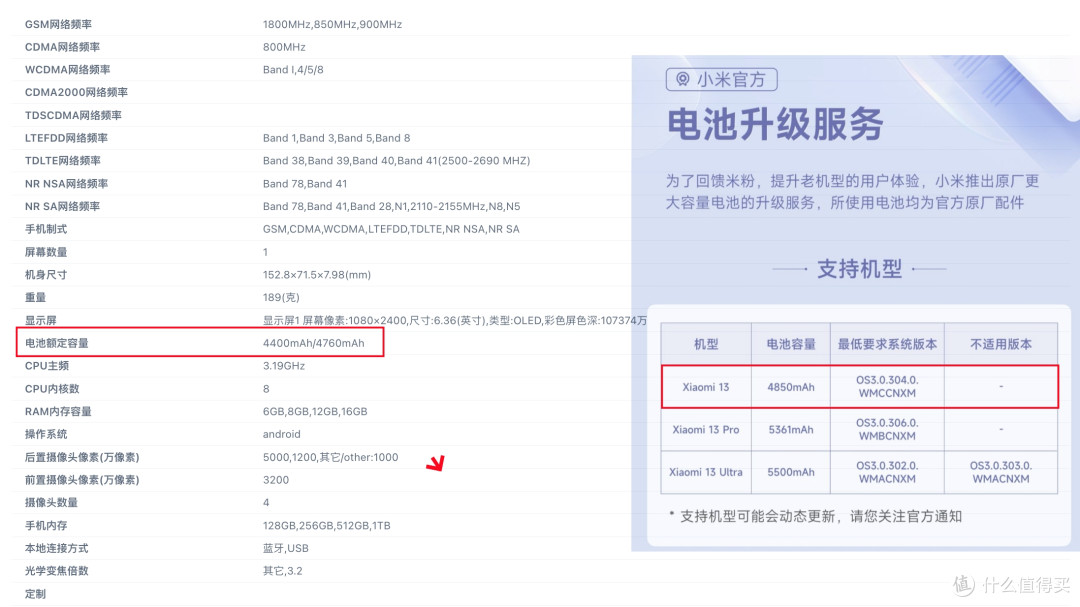Click the 屏幕数量 row label

coord(45,252)
